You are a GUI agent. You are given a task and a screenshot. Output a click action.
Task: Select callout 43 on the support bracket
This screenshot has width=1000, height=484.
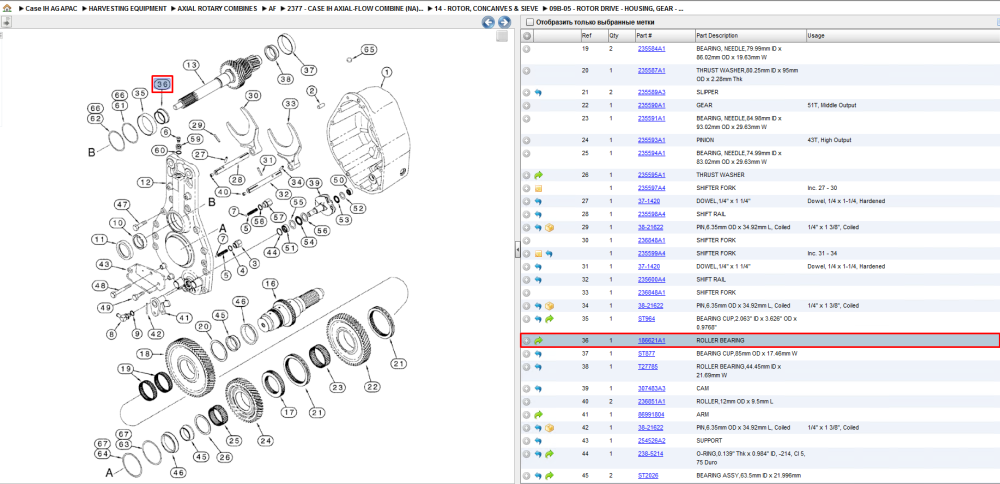coord(104,265)
